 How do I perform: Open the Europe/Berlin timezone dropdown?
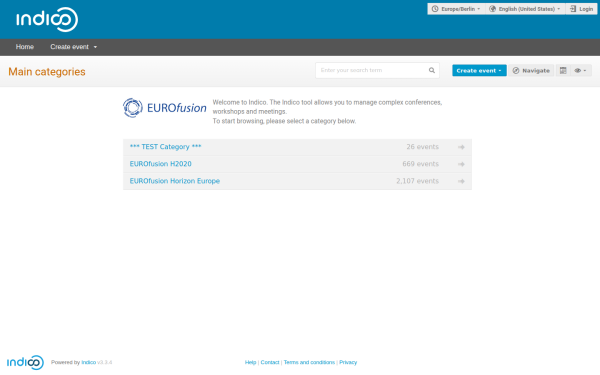click(x=456, y=9)
